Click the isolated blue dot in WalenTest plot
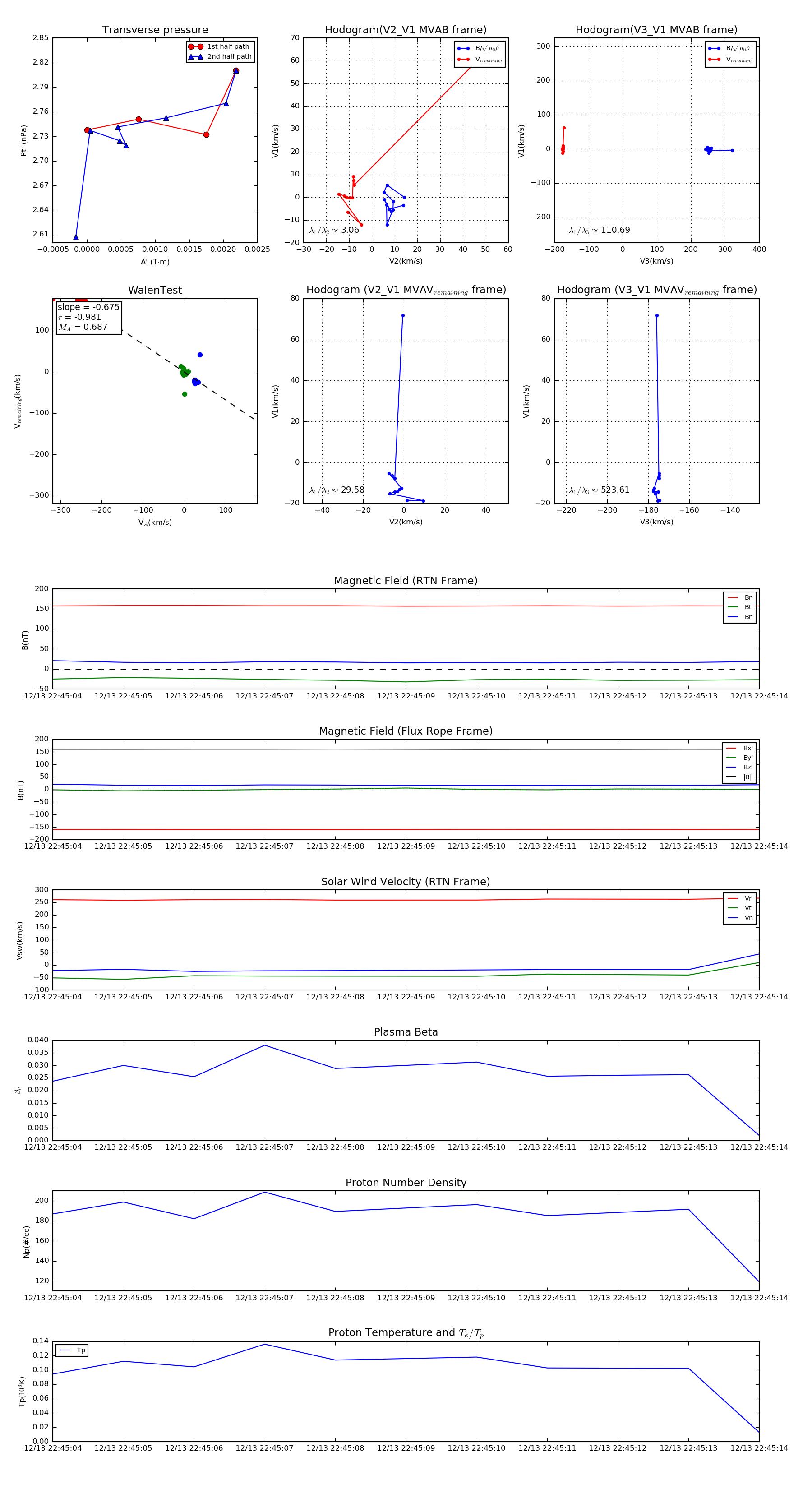Image resolution: width=812 pixels, height=1489 pixels. 200,355
